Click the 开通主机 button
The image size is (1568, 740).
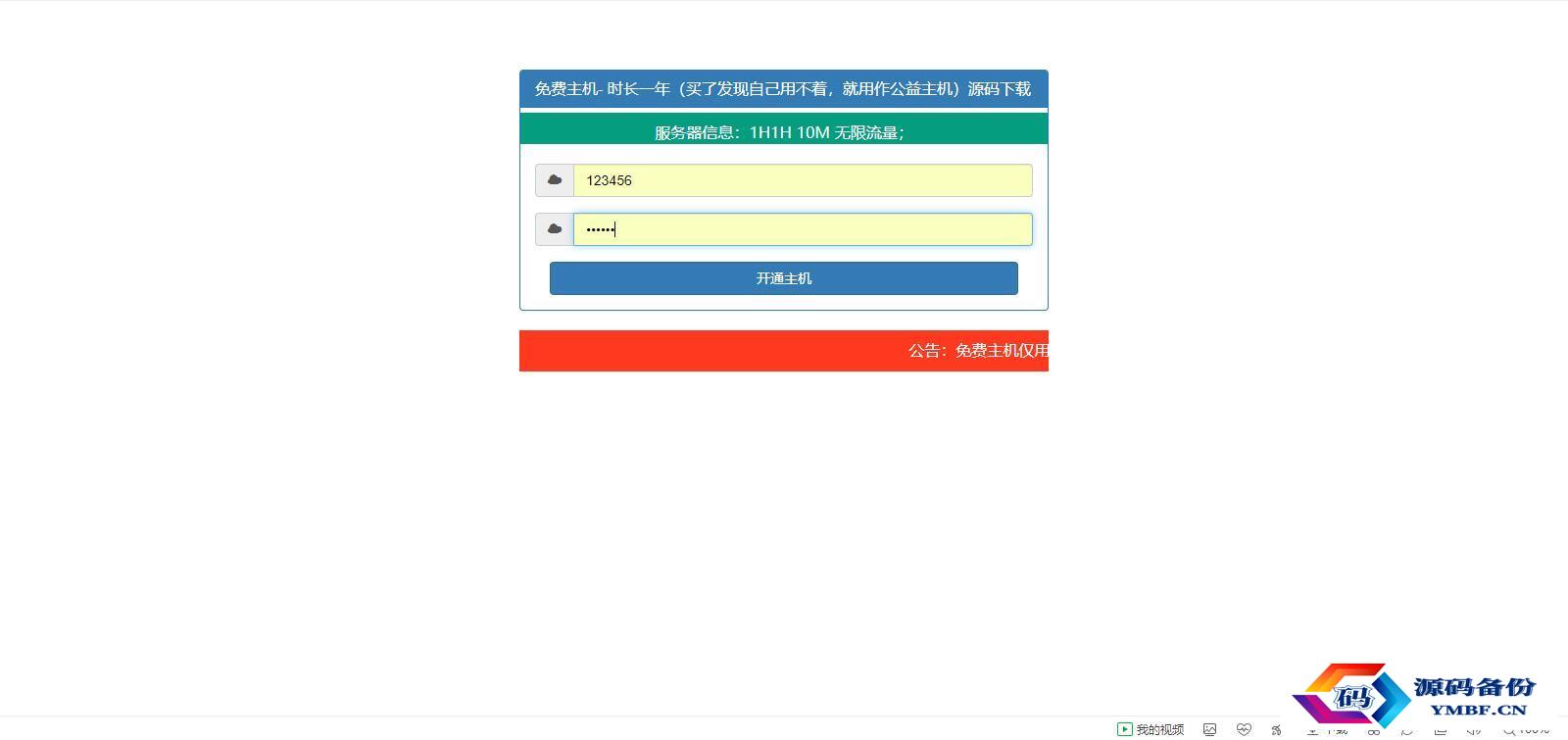click(x=784, y=278)
